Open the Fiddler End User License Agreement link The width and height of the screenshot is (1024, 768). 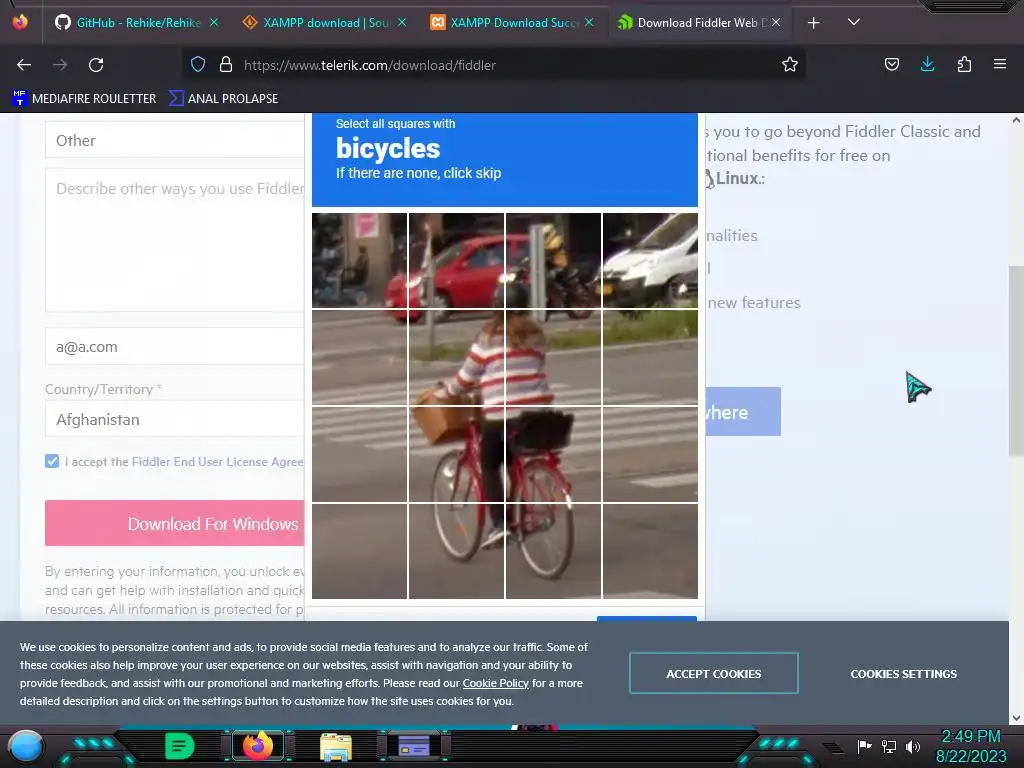click(217, 461)
